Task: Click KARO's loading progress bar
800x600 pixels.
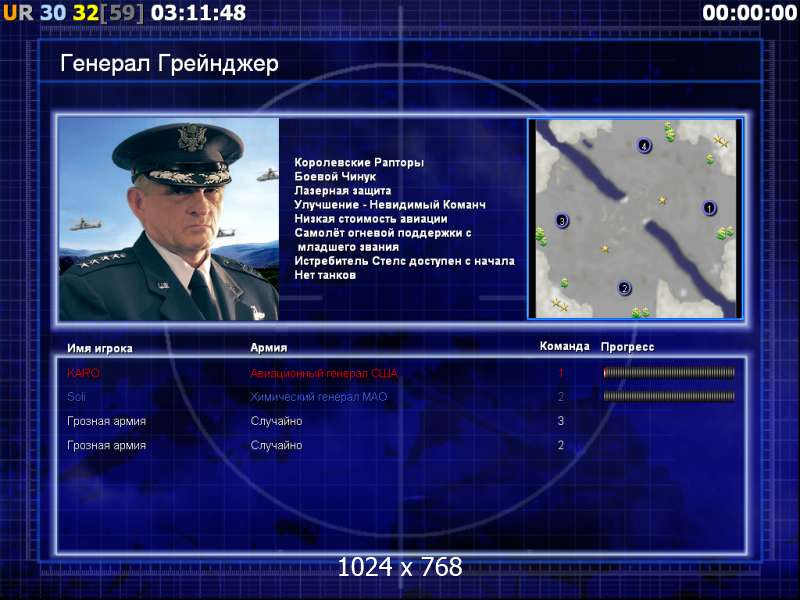Action: [669, 373]
